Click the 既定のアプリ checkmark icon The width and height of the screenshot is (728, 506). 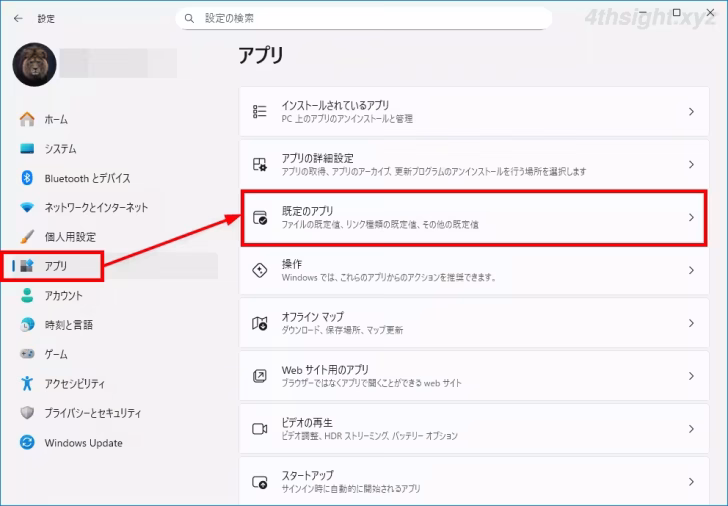tap(260, 217)
